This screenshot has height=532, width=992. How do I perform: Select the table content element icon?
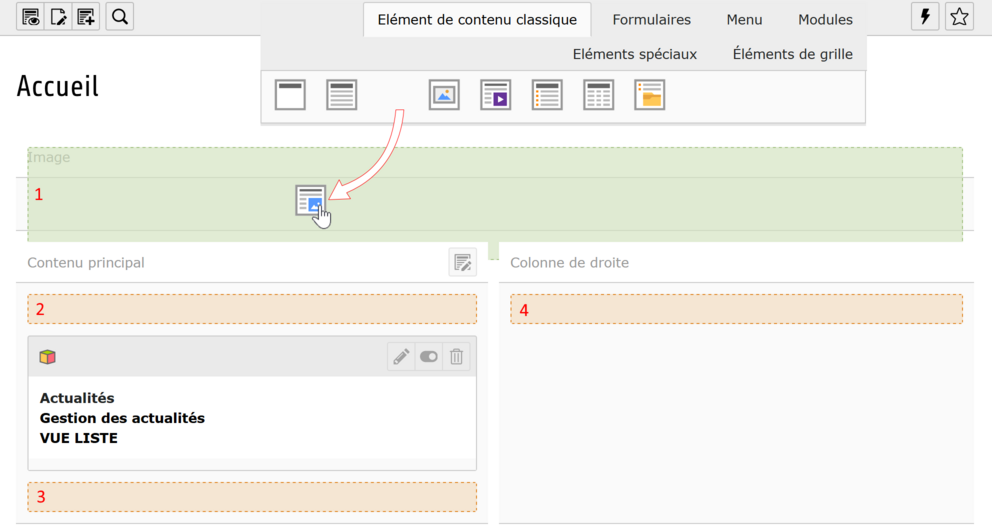pyautogui.click(x=598, y=95)
